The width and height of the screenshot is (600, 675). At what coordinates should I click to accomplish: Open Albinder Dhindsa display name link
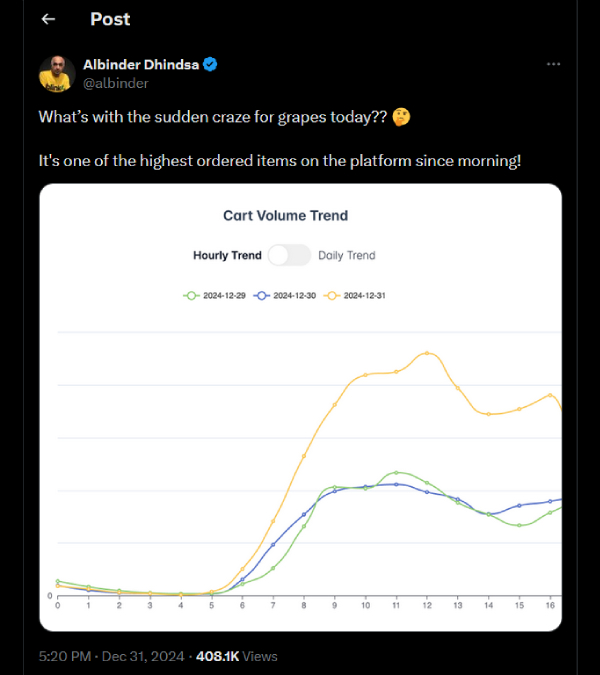[x=140, y=65]
